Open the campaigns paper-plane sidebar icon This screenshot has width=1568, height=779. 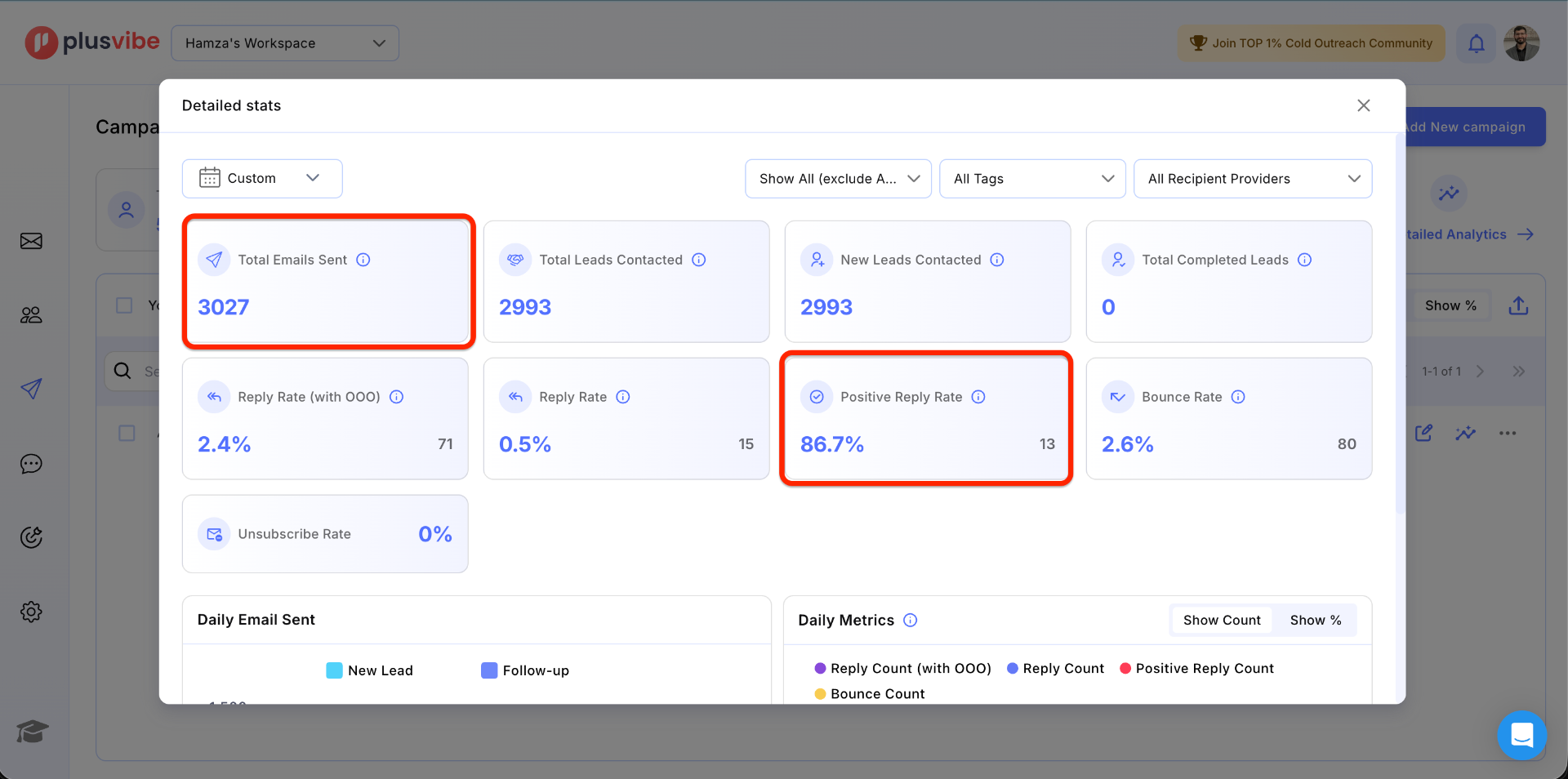tap(31, 389)
